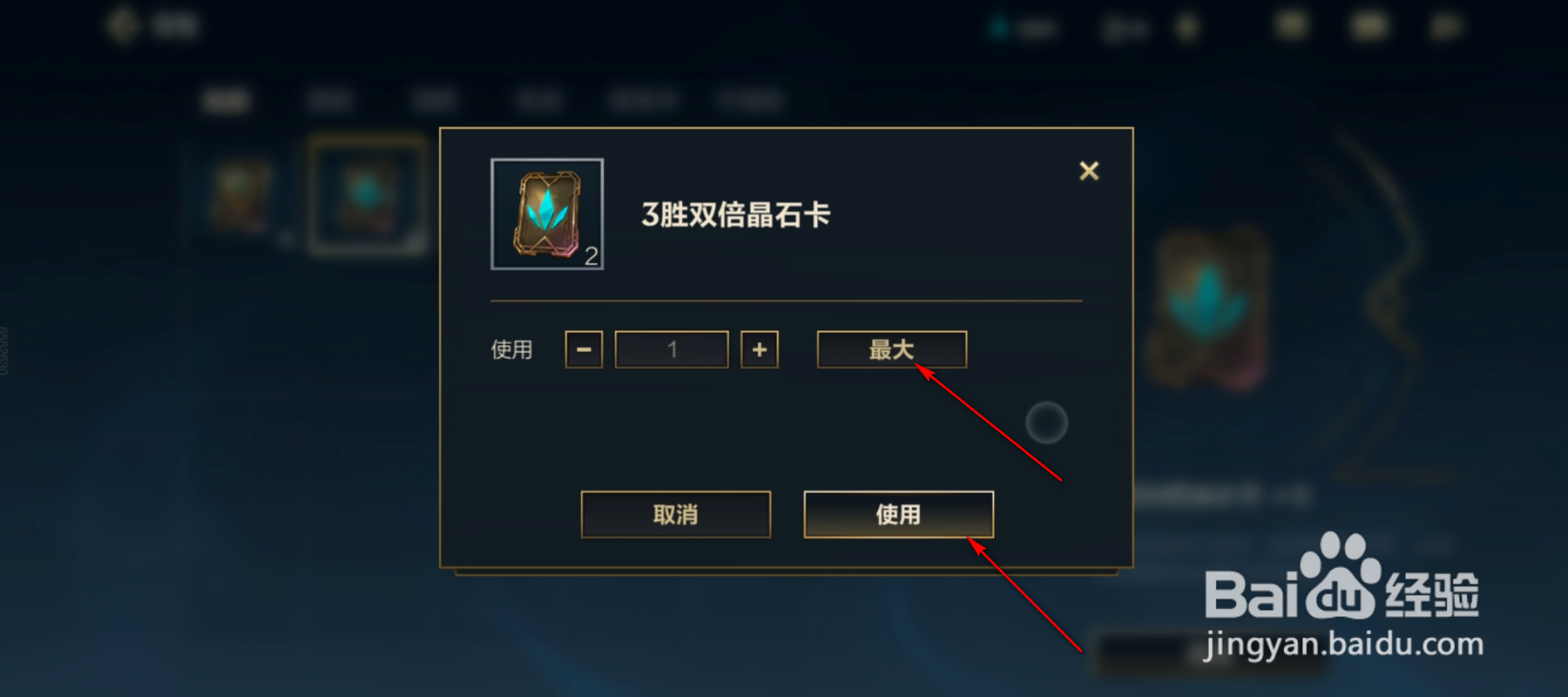Select the blurred brown card left of highlighted card
The width and height of the screenshot is (1568, 697).
tap(241, 196)
